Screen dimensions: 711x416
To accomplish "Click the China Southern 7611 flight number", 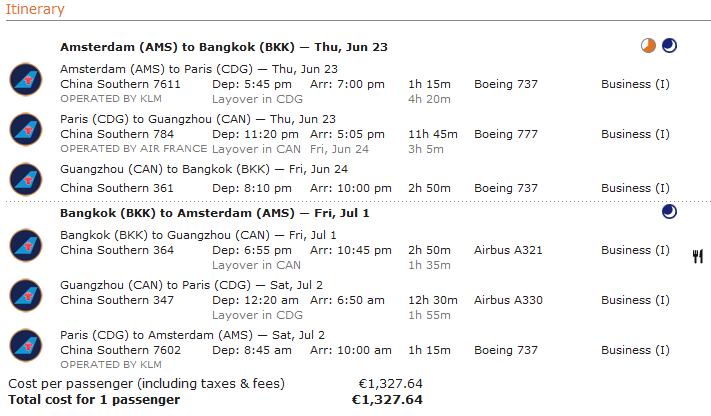I will [x=120, y=84].
